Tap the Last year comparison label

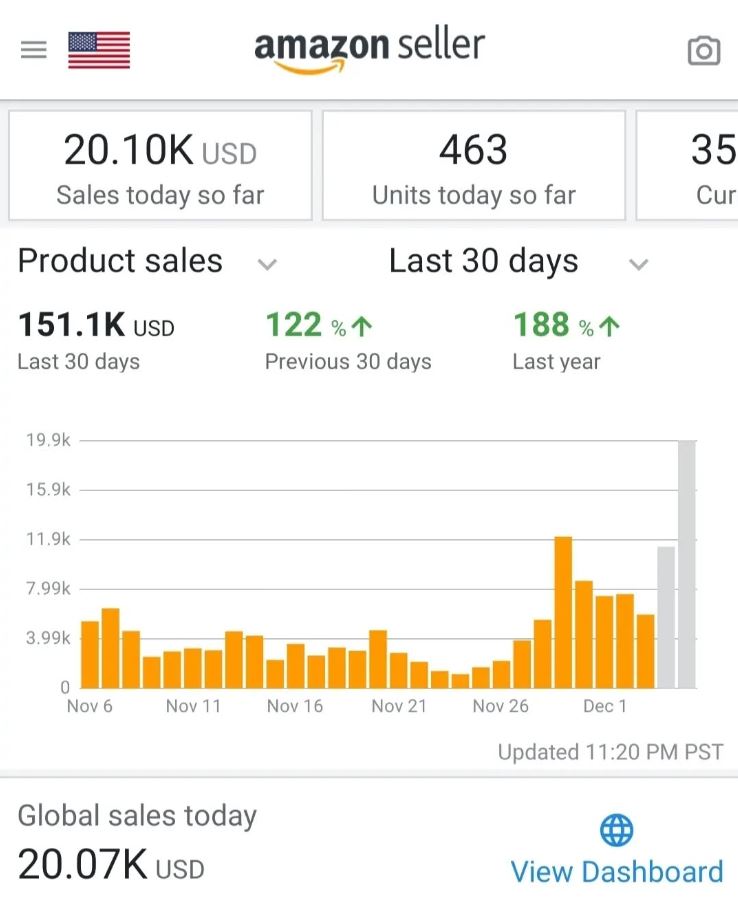[556, 362]
